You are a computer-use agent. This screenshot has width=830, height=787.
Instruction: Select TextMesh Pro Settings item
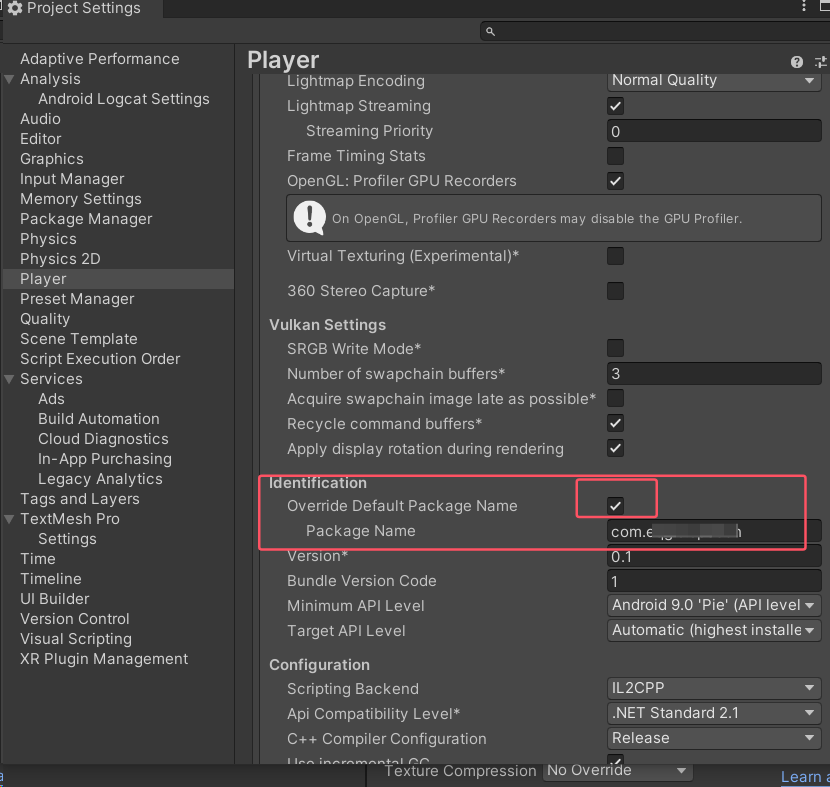click(x=67, y=539)
